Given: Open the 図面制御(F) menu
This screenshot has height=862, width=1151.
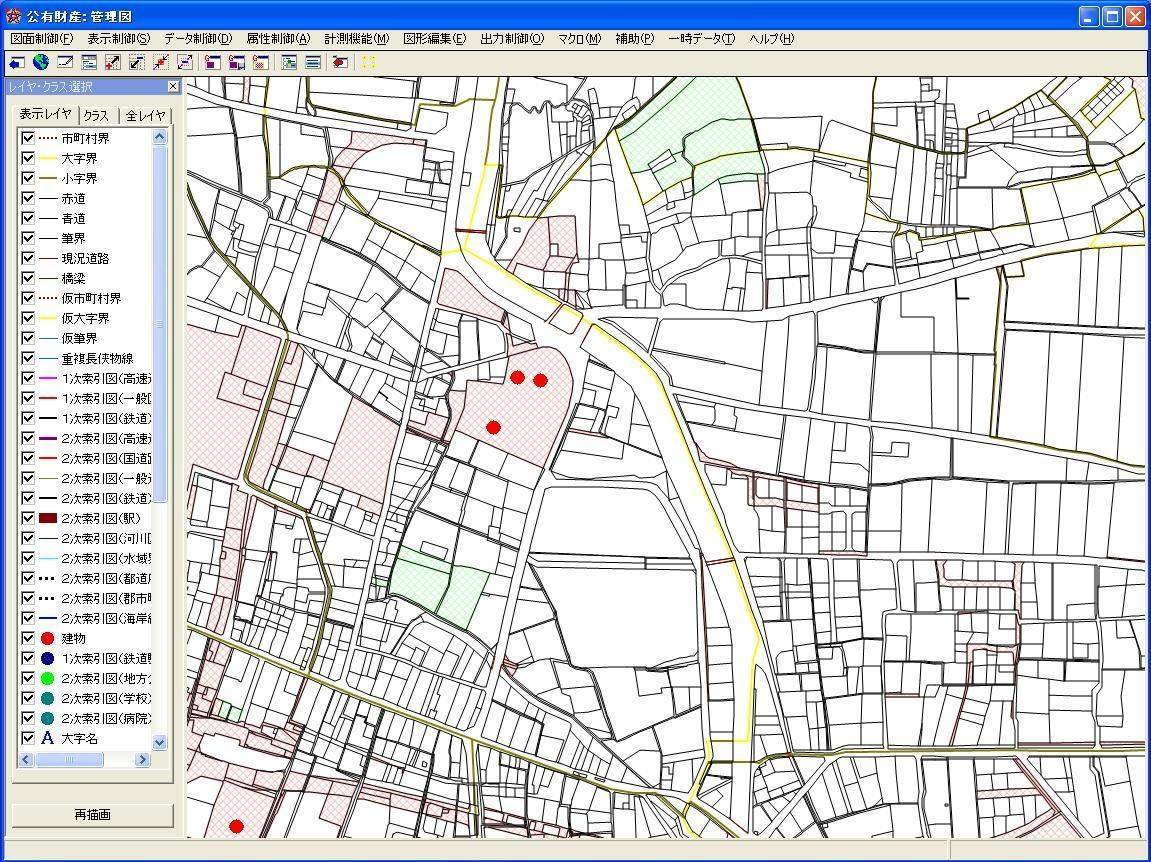Looking at the screenshot, I should [x=42, y=39].
